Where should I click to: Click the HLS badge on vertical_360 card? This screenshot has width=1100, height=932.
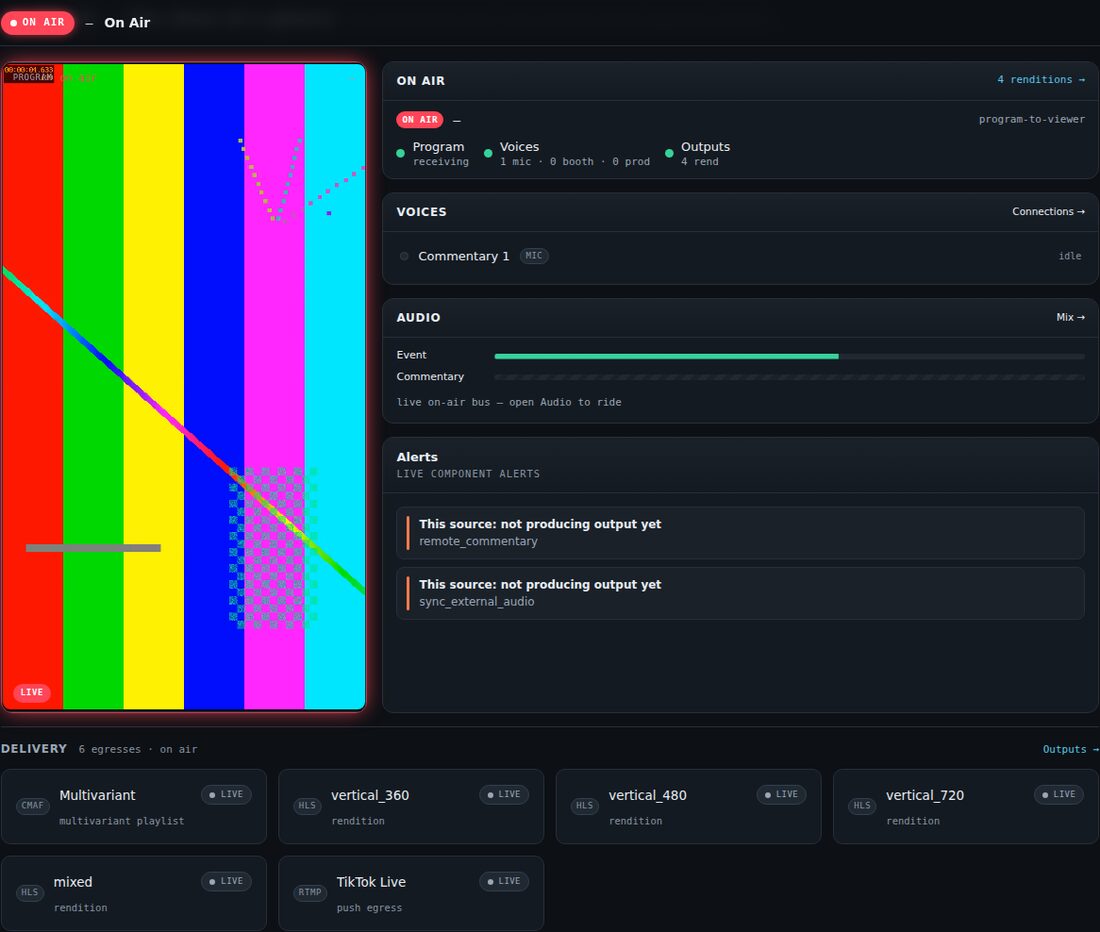pos(307,805)
